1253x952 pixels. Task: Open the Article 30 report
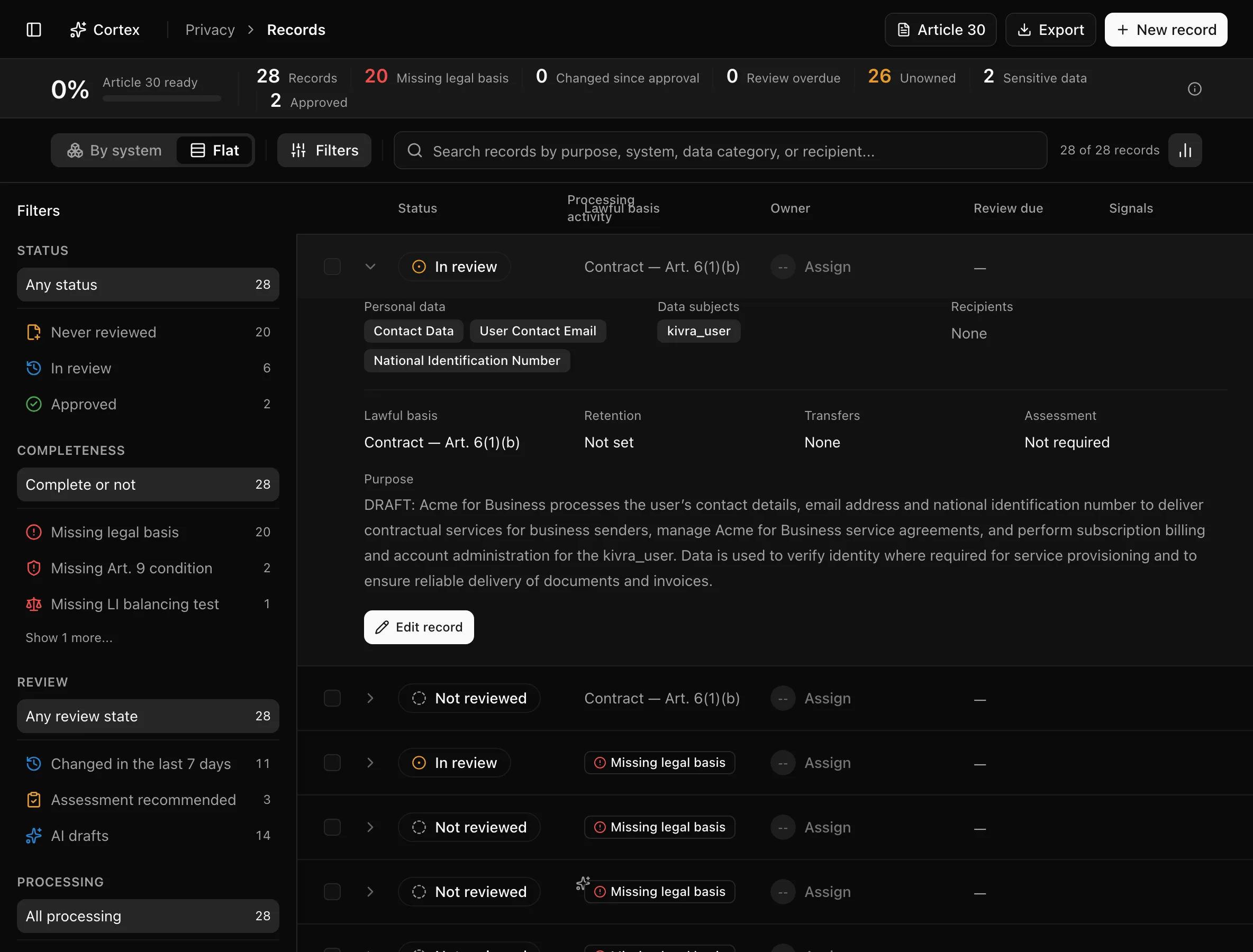click(x=941, y=30)
